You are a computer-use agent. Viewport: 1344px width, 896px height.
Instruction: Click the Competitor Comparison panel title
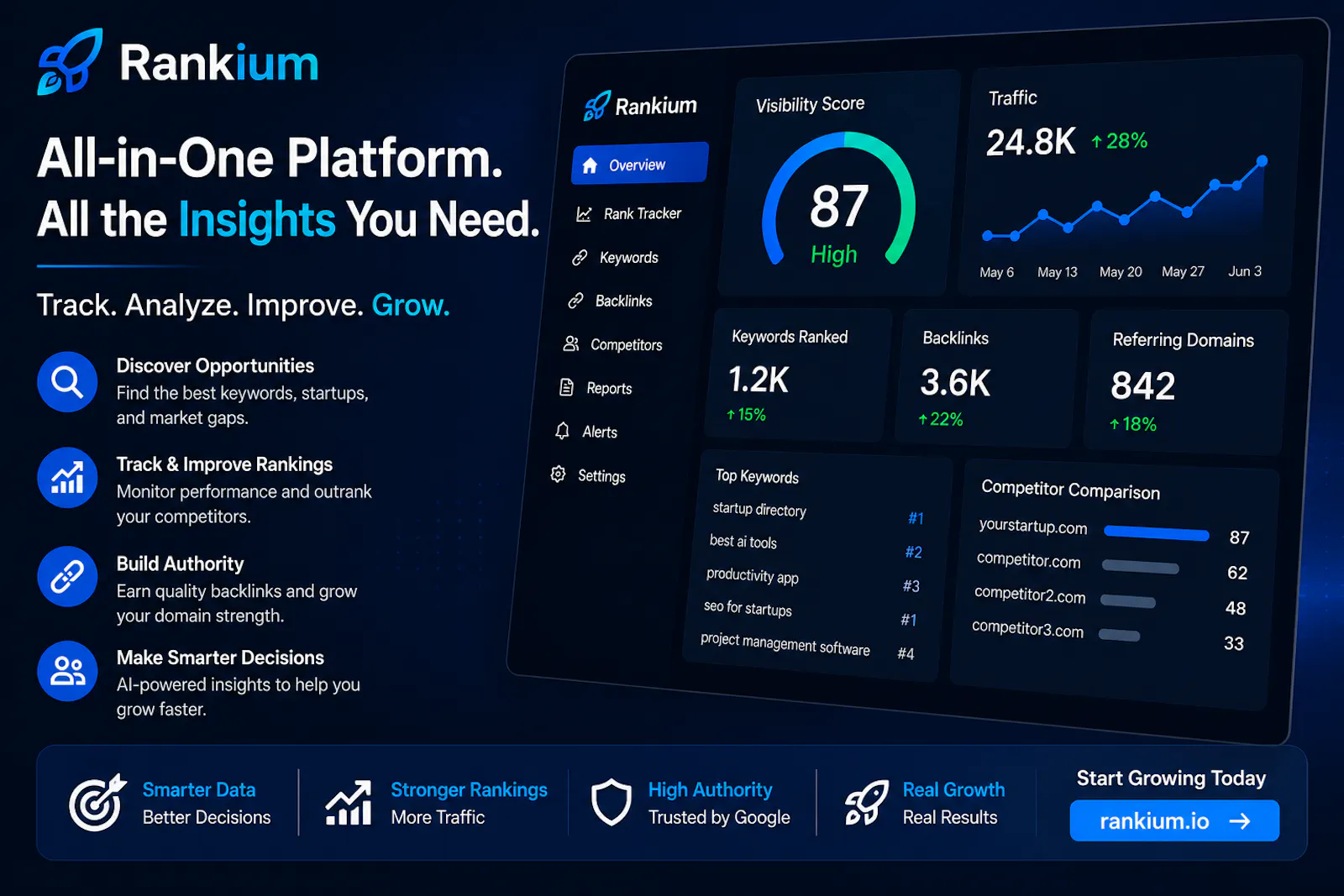[x=1070, y=490]
